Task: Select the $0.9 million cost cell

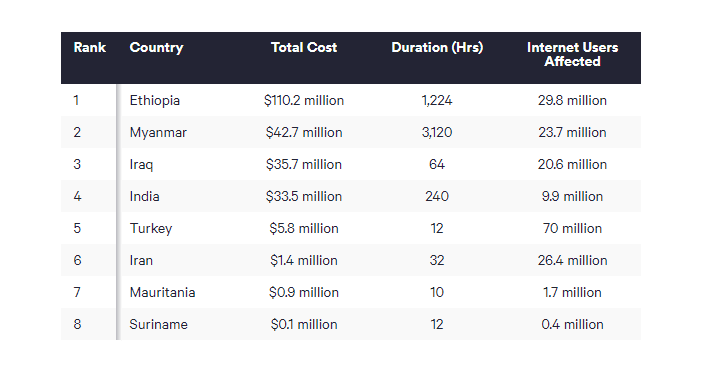Action: click(x=304, y=293)
